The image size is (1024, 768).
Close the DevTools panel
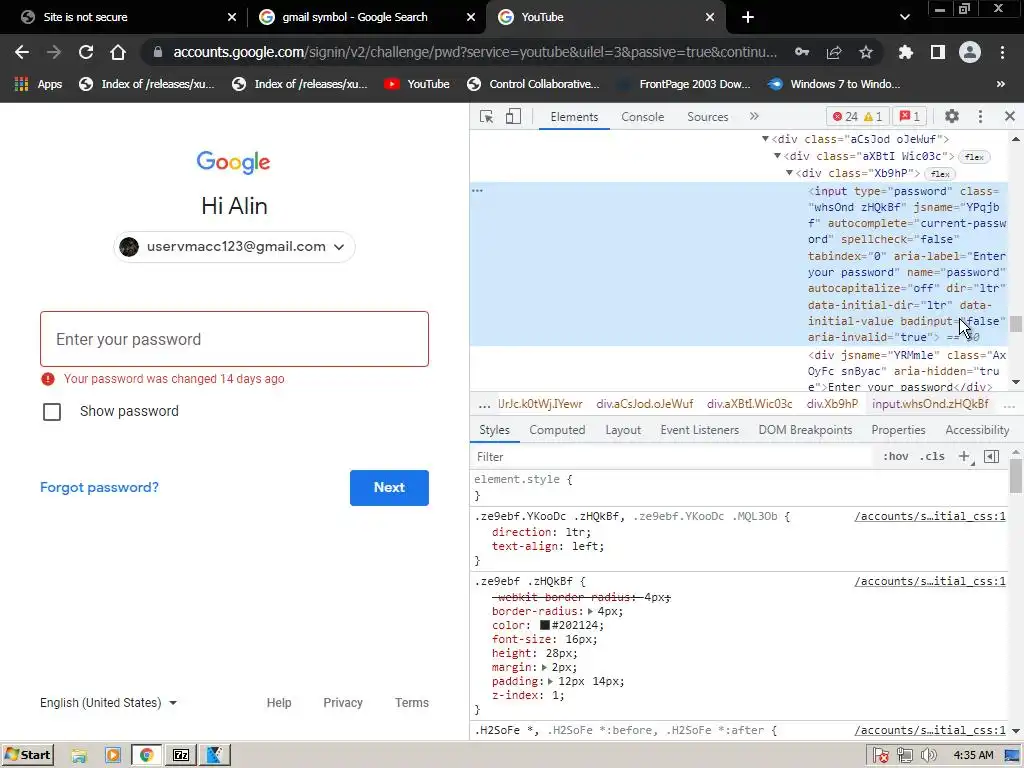[1010, 116]
